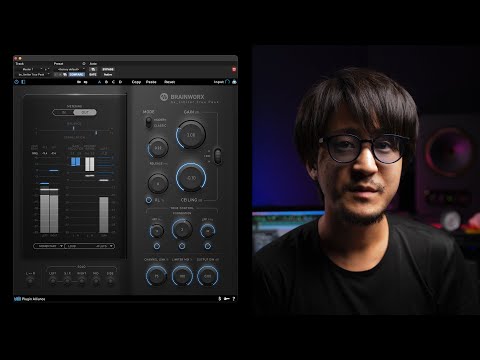Open the bx_limiter True Peak insert dropdown

point(33,74)
